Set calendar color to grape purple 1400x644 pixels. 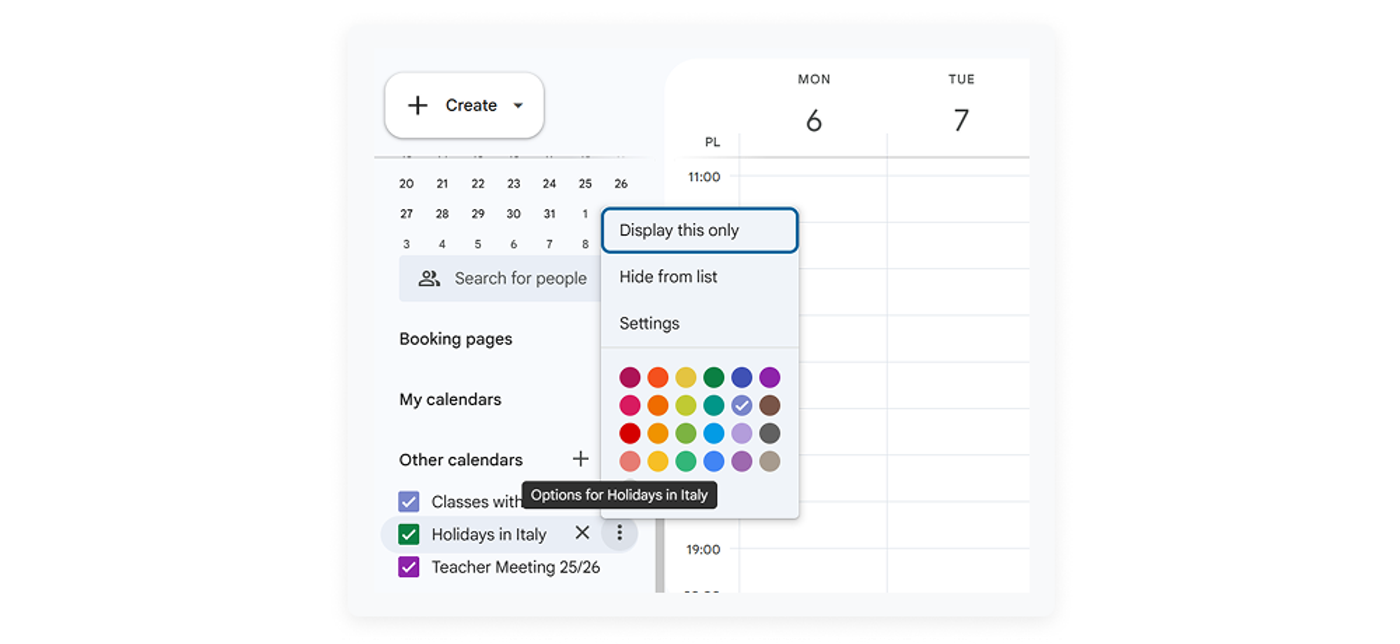click(x=770, y=377)
